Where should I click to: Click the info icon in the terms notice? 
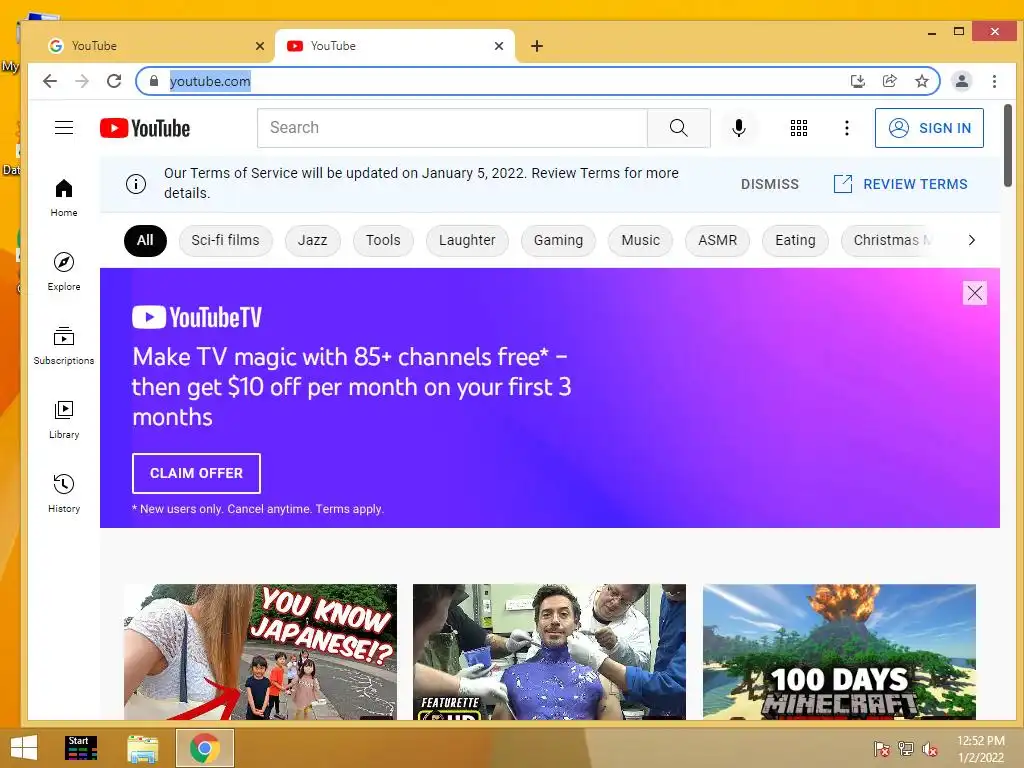[136, 184]
